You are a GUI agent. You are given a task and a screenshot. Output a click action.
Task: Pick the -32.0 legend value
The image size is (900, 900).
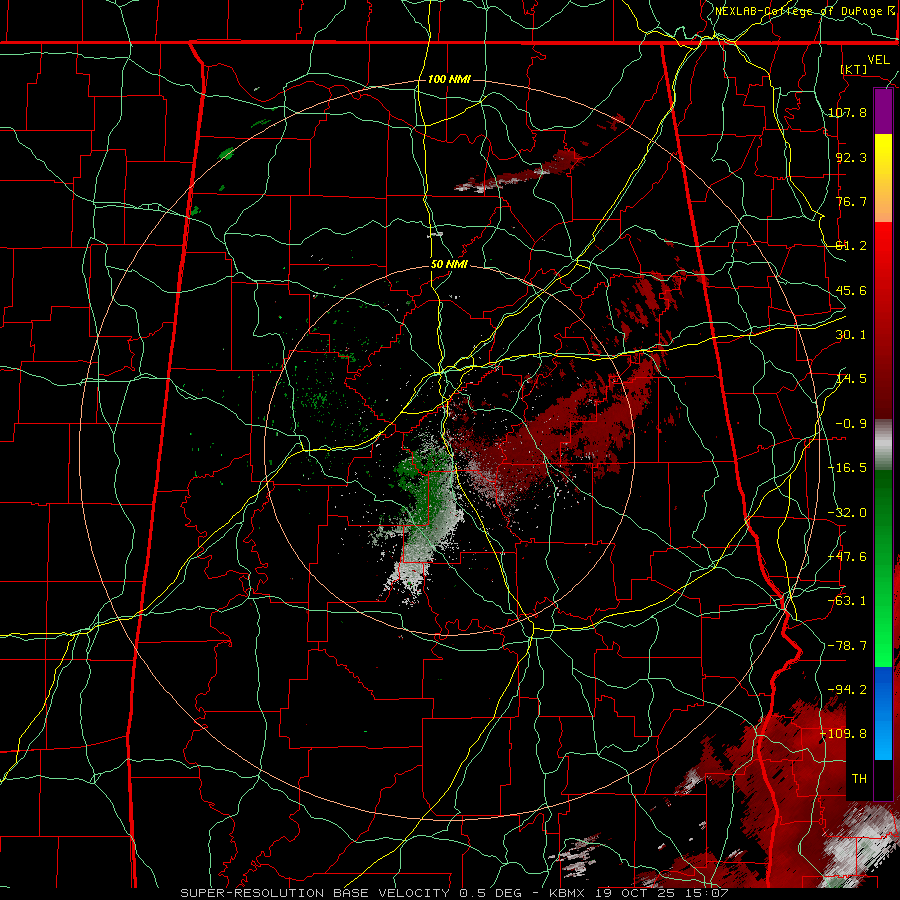847,513
